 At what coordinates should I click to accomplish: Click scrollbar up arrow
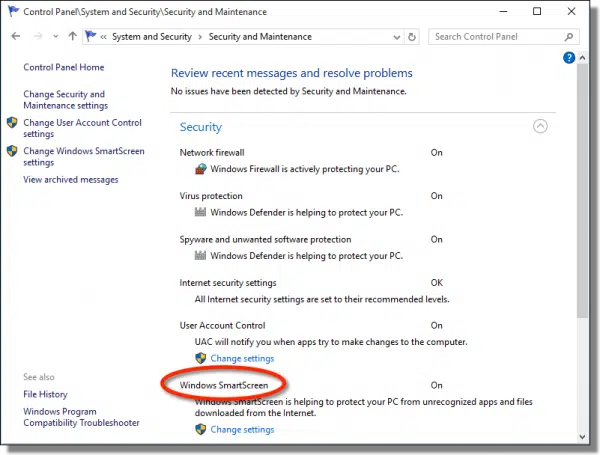point(582,58)
